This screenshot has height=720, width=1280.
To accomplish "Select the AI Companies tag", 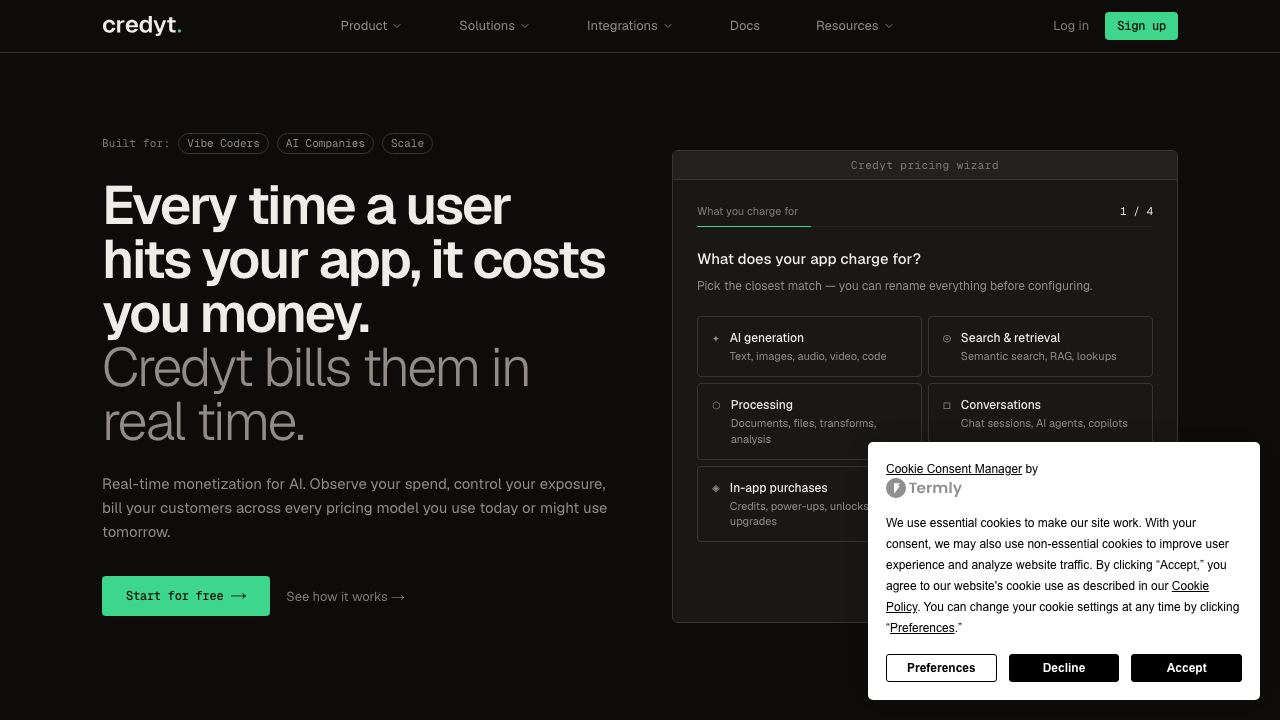I will click(325, 143).
